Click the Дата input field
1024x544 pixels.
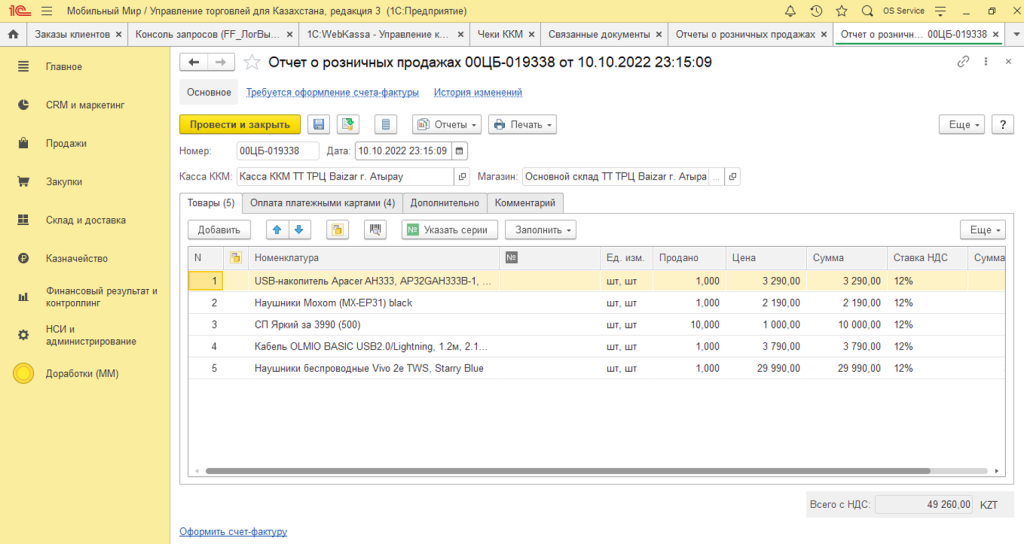point(403,151)
